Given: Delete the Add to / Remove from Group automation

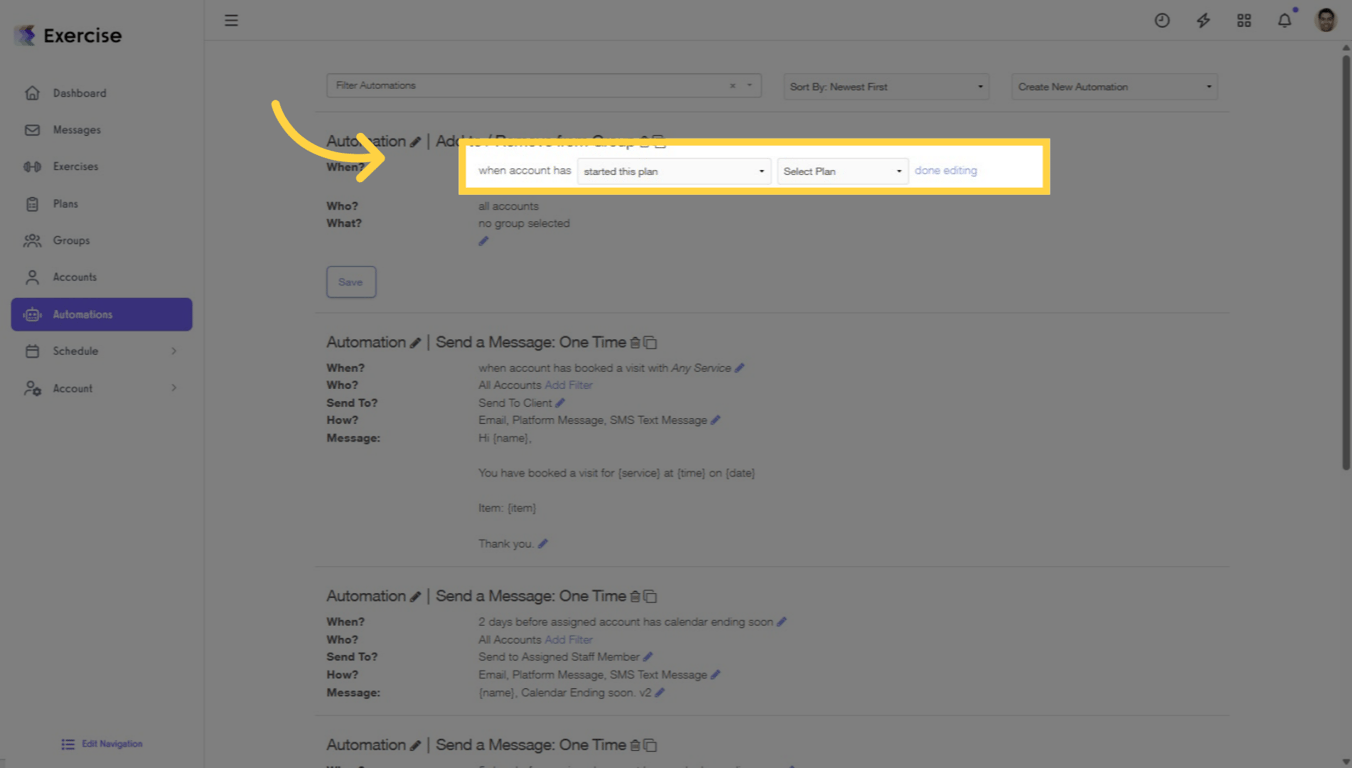Looking at the screenshot, I should point(645,142).
